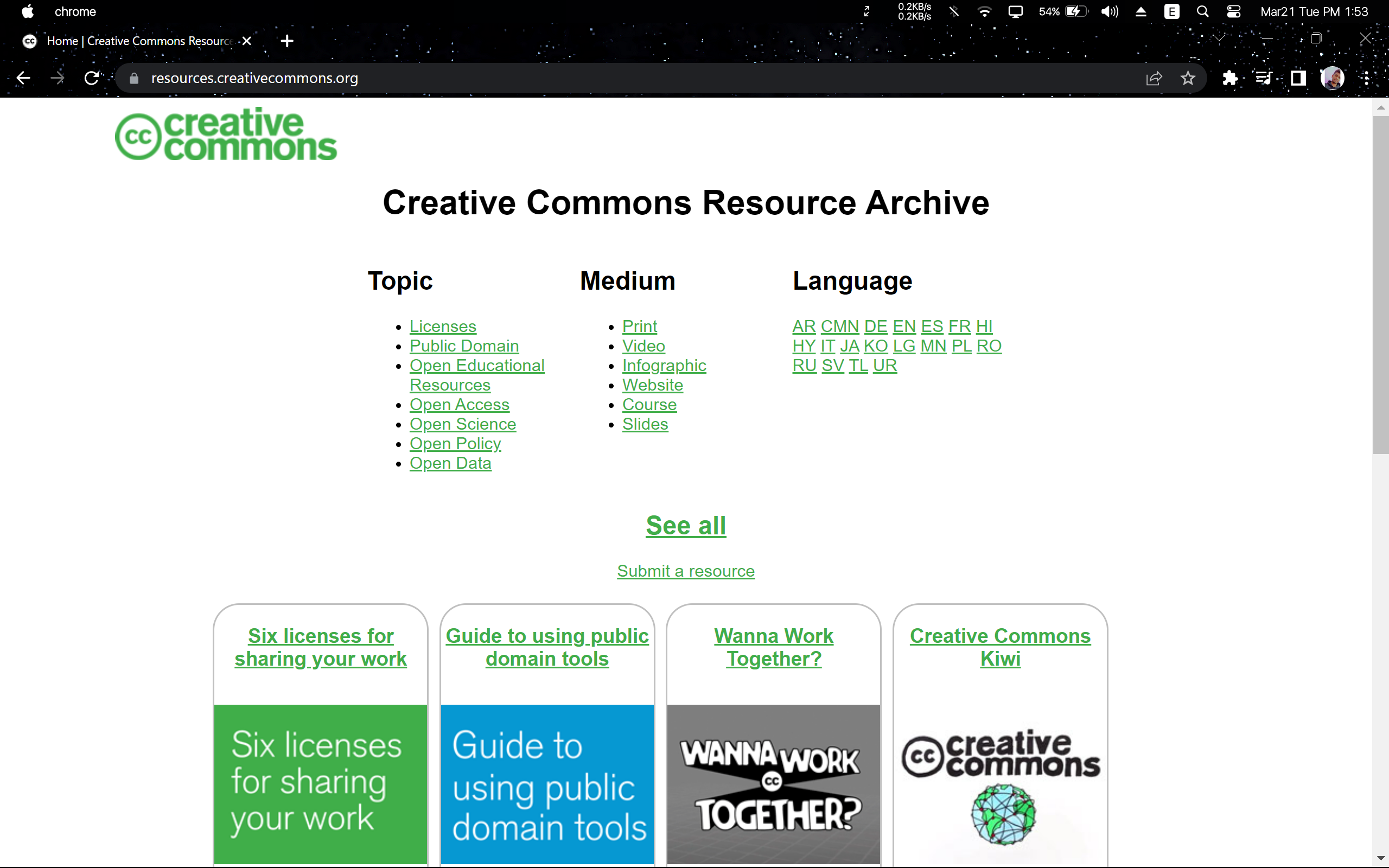The width and height of the screenshot is (1389, 868).
Task: Open the Apple menu
Action: point(28,11)
